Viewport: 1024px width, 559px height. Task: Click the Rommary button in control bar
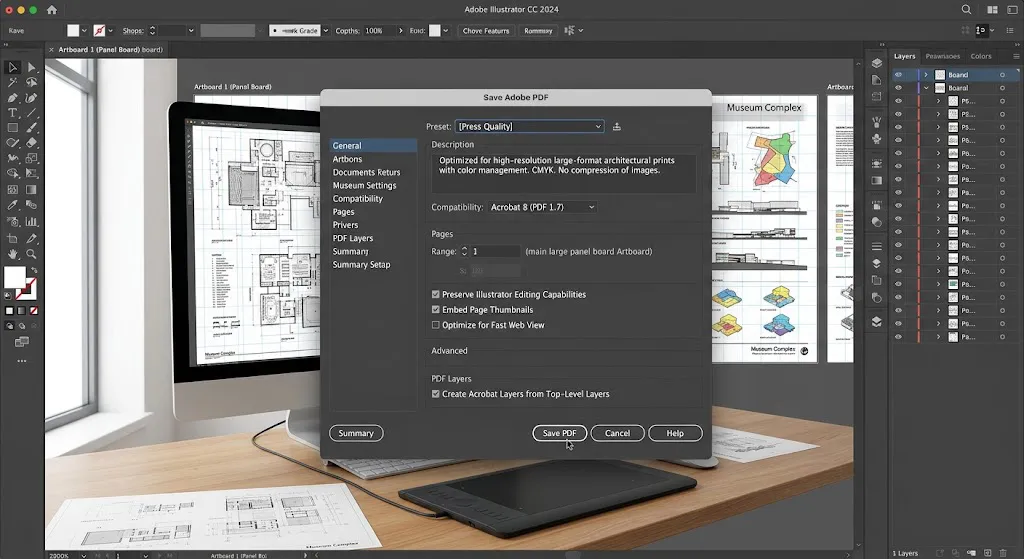tap(538, 31)
